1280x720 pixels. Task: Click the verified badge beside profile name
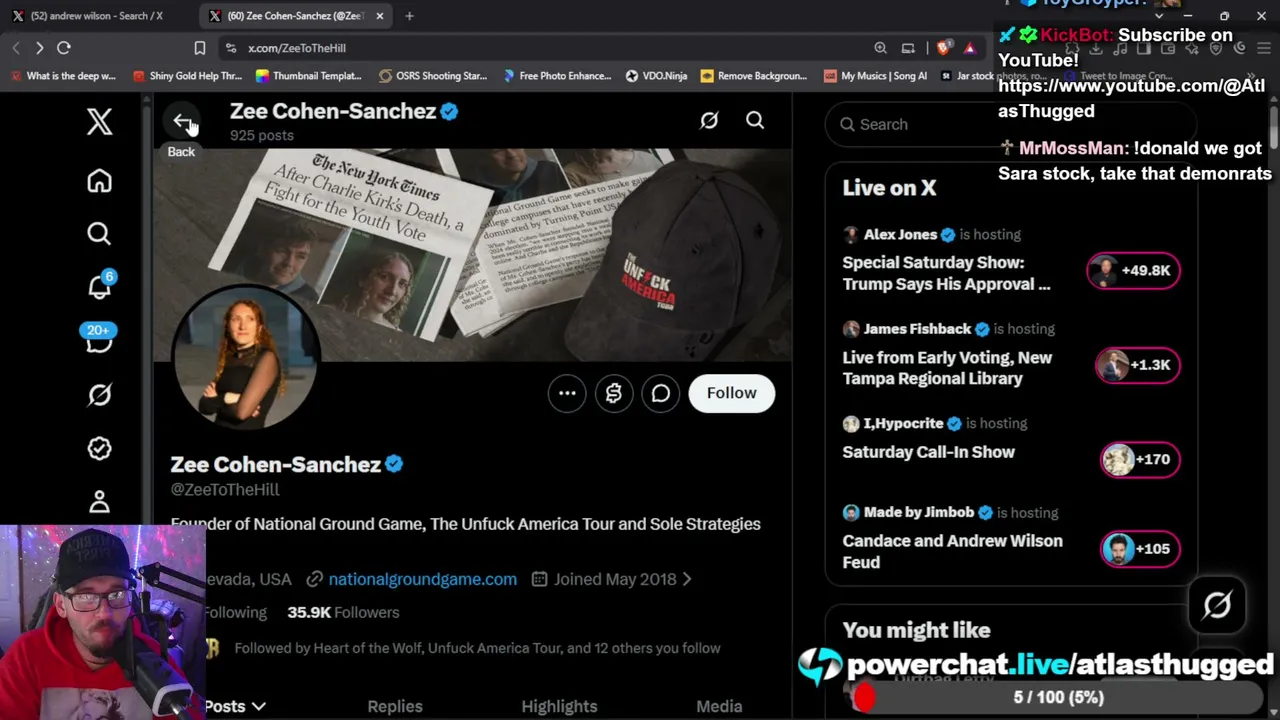(x=394, y=464)
